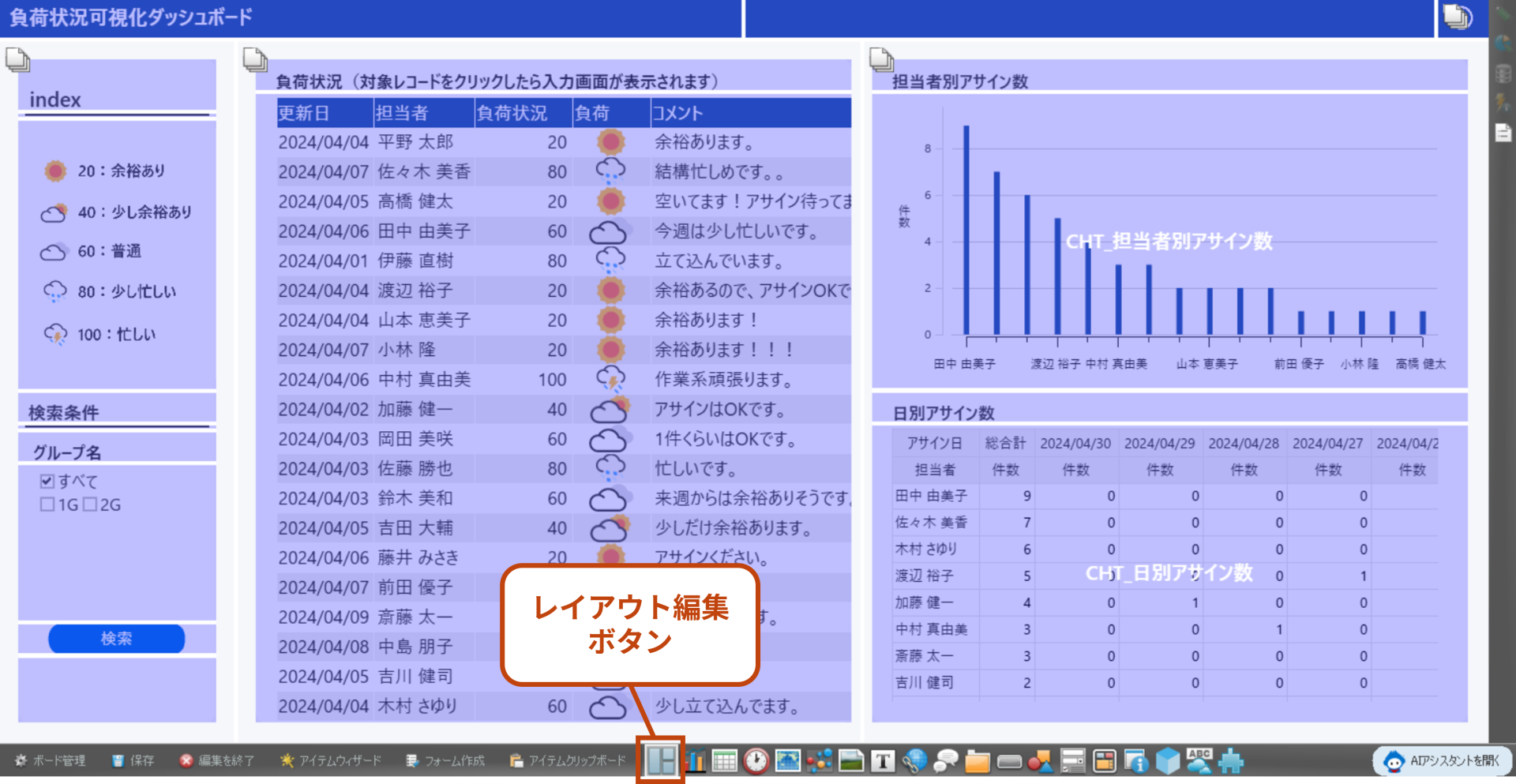Click the 総合計 column header
1516x784 pixels.
pyautogui.click(x=1005, y=444)
